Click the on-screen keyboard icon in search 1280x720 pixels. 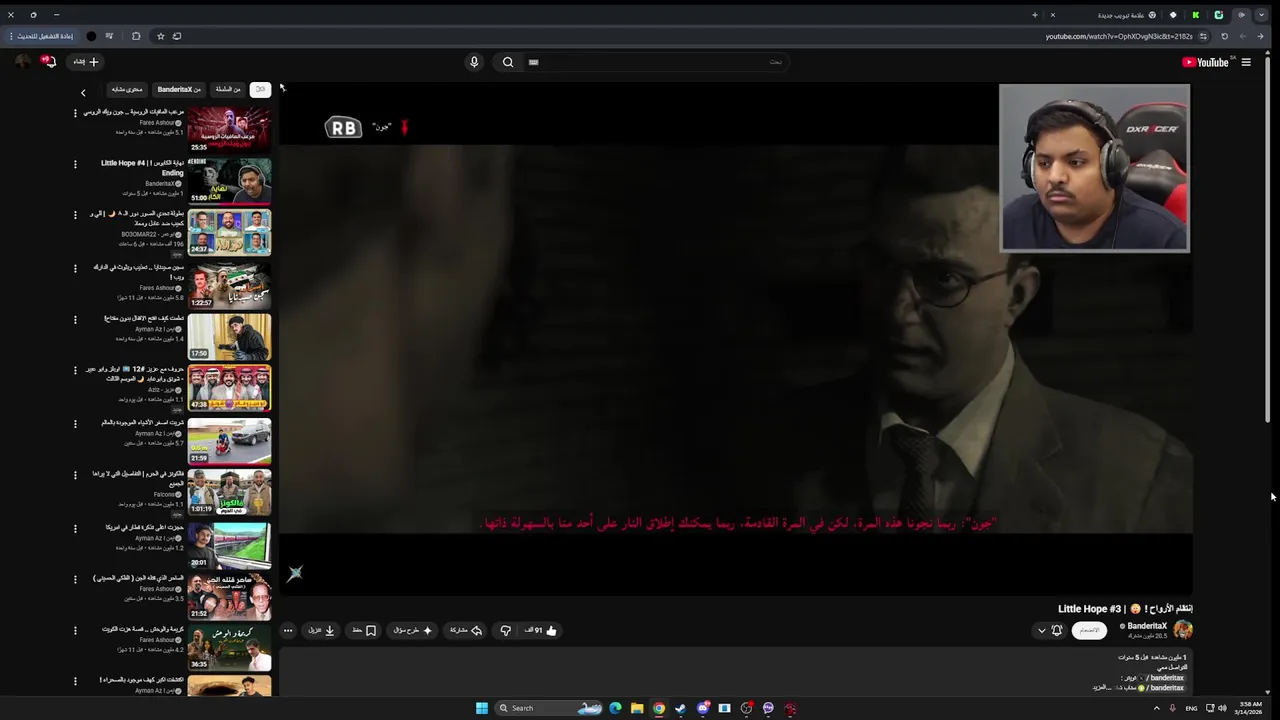point(534,62)
